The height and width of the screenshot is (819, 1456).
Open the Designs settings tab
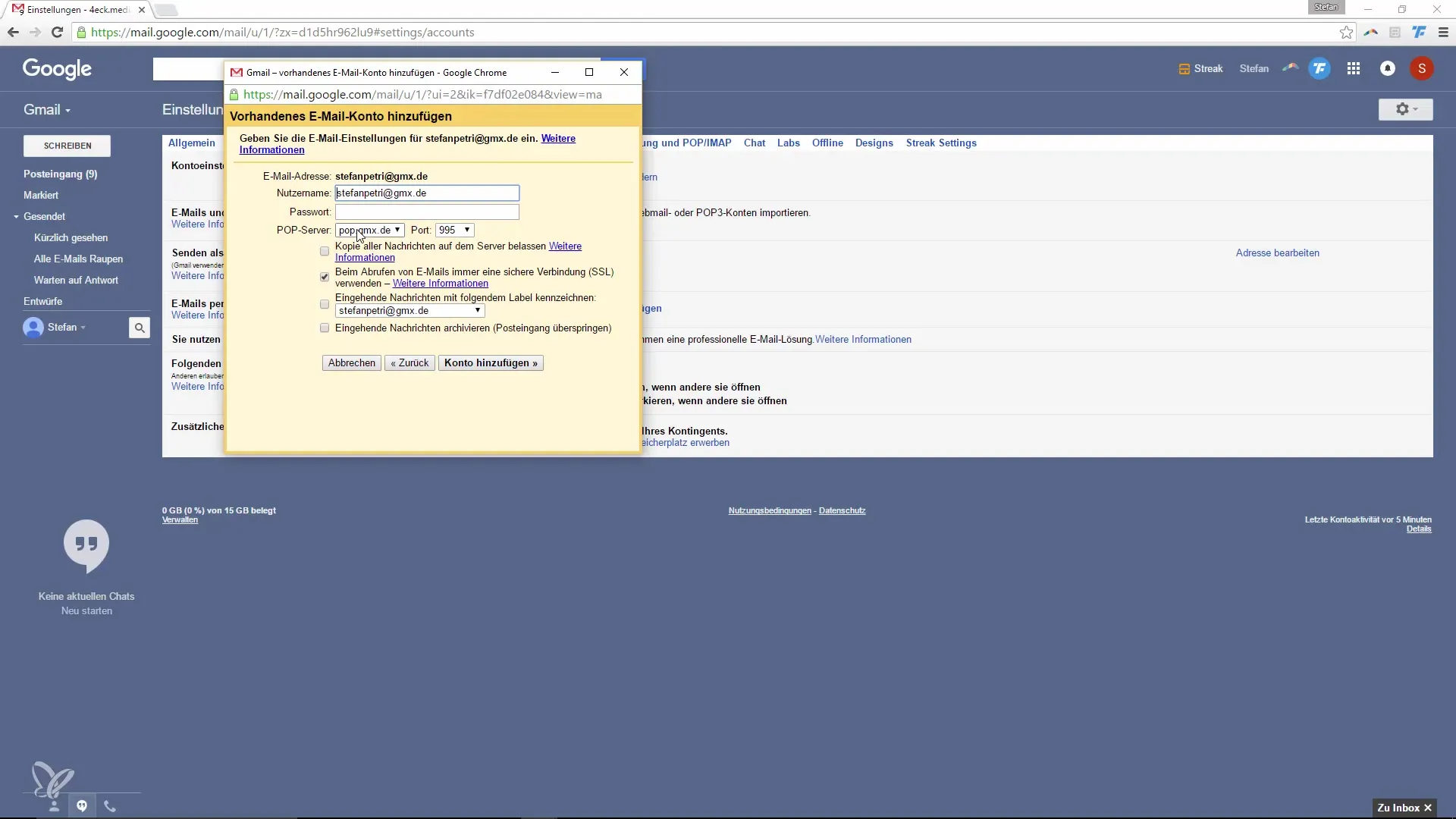[x=874, y=143]
